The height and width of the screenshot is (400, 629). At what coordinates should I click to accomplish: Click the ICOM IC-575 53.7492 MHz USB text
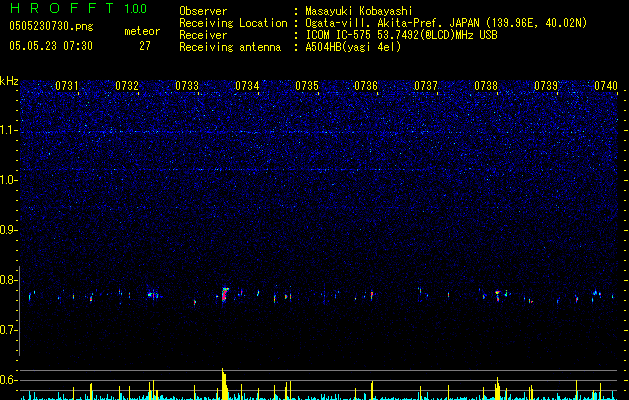coord(401,35)
